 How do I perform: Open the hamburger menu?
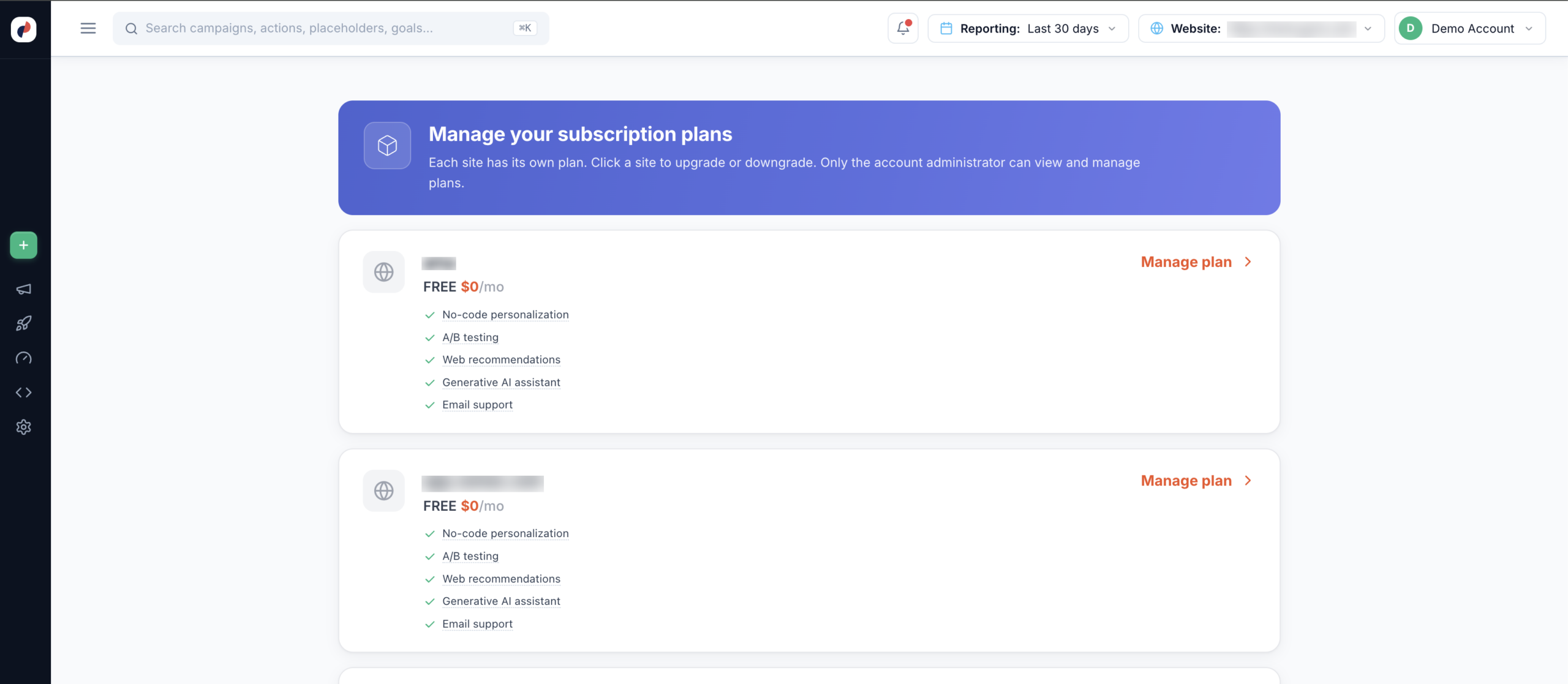click(x=88, y=28)
